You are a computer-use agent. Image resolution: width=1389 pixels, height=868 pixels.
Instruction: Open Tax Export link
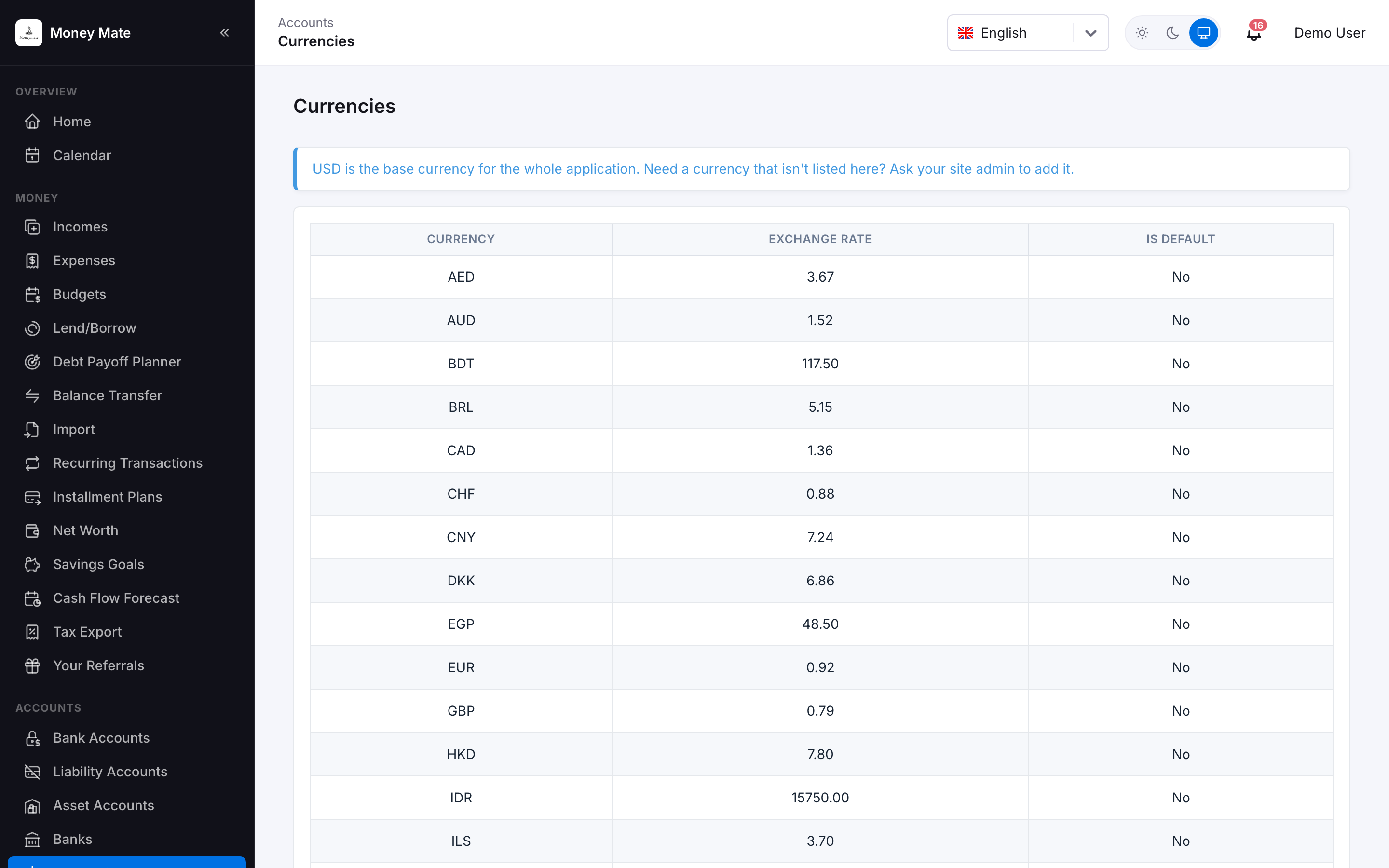point(127,632)
